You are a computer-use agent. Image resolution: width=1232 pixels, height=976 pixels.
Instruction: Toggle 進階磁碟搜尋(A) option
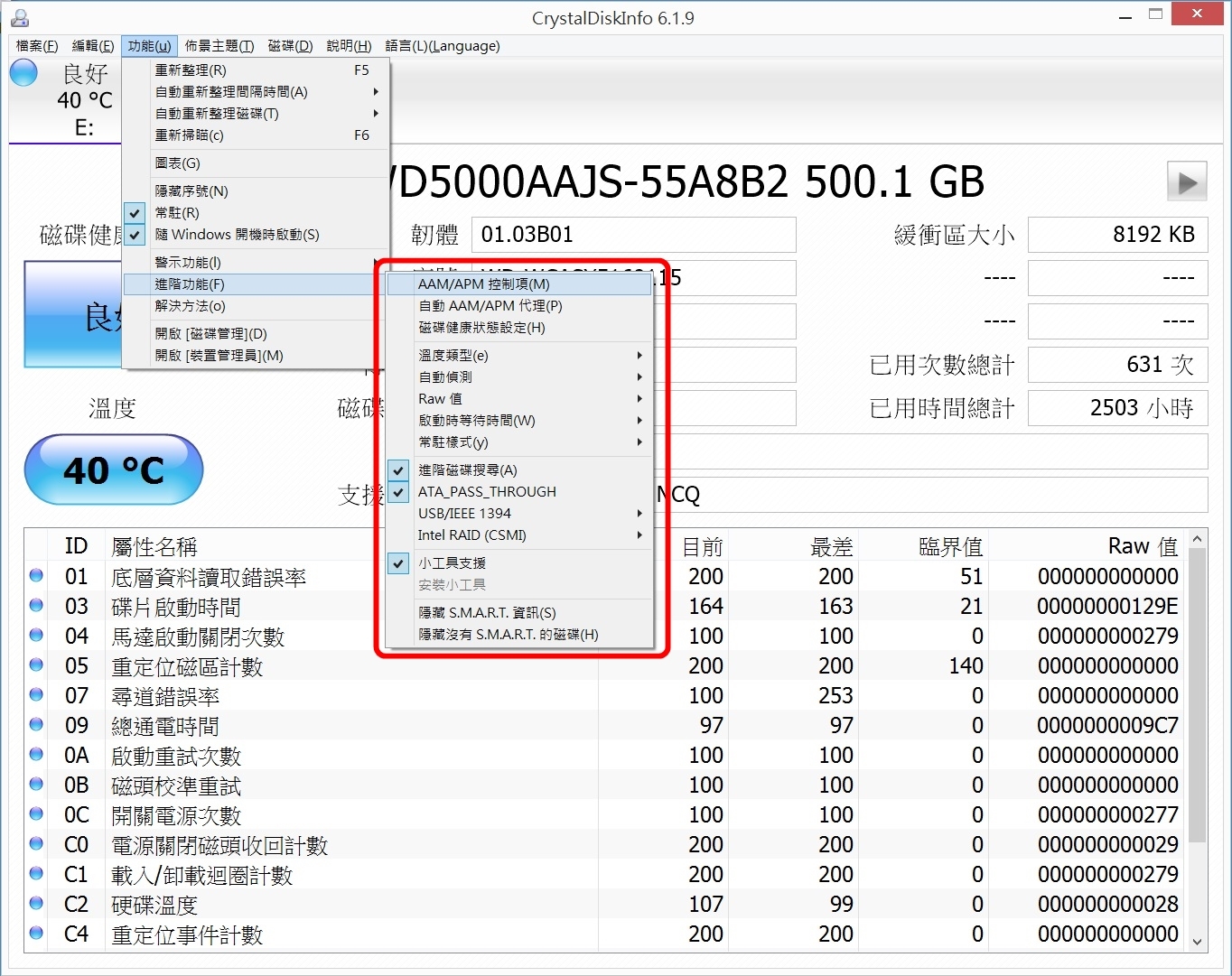click(x=519, y=470)
